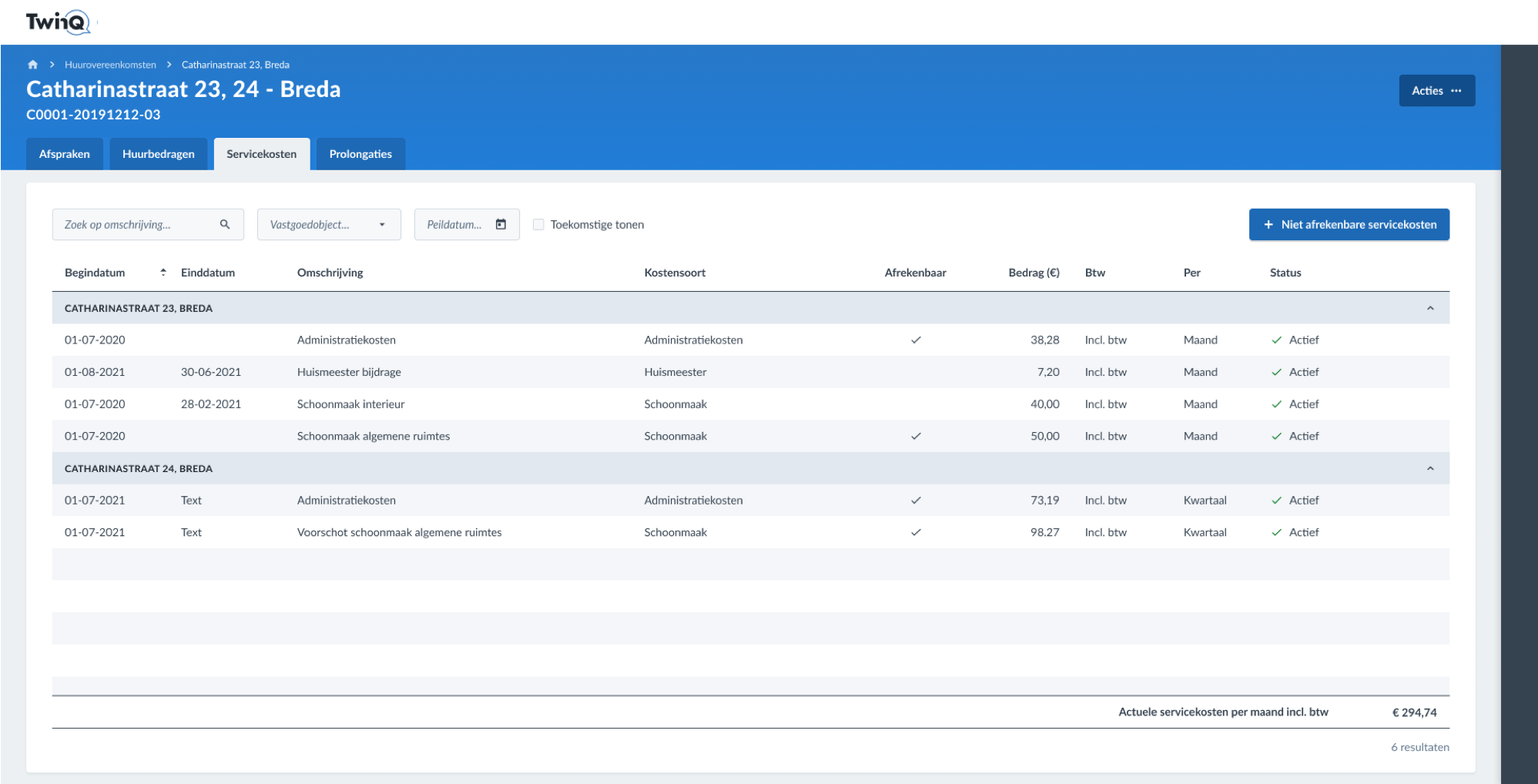
Task: Click the 30-06-2021 end date cell
Action: coord(211,372)
